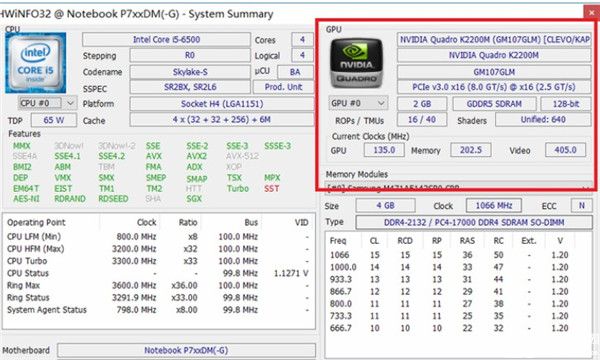600x360 pixels.
Task: Close the System Summary window
Action: coord(591,12)
